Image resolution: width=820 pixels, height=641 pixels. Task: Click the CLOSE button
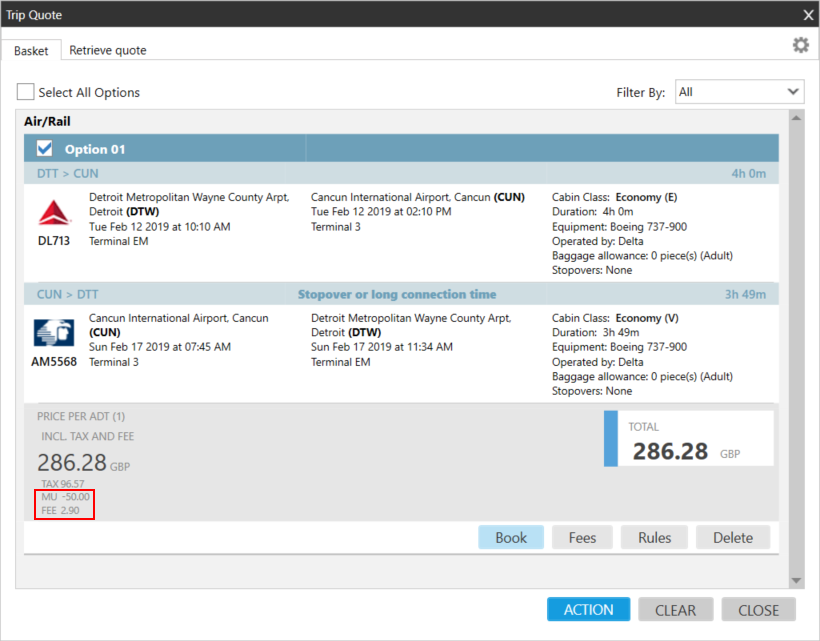758,610
